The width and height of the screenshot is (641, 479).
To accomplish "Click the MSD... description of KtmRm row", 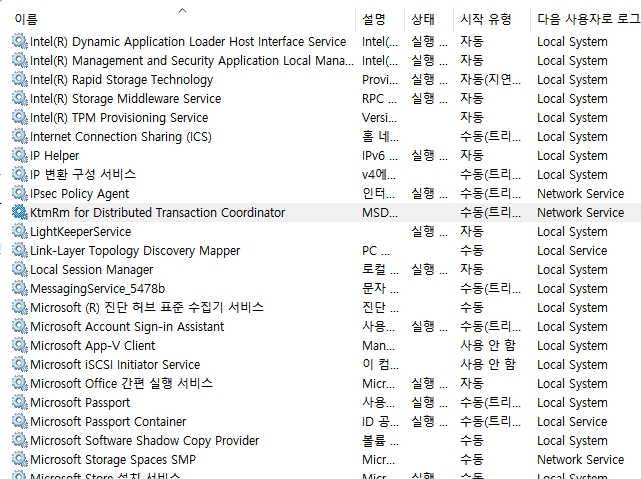I will tap(380, 213).
